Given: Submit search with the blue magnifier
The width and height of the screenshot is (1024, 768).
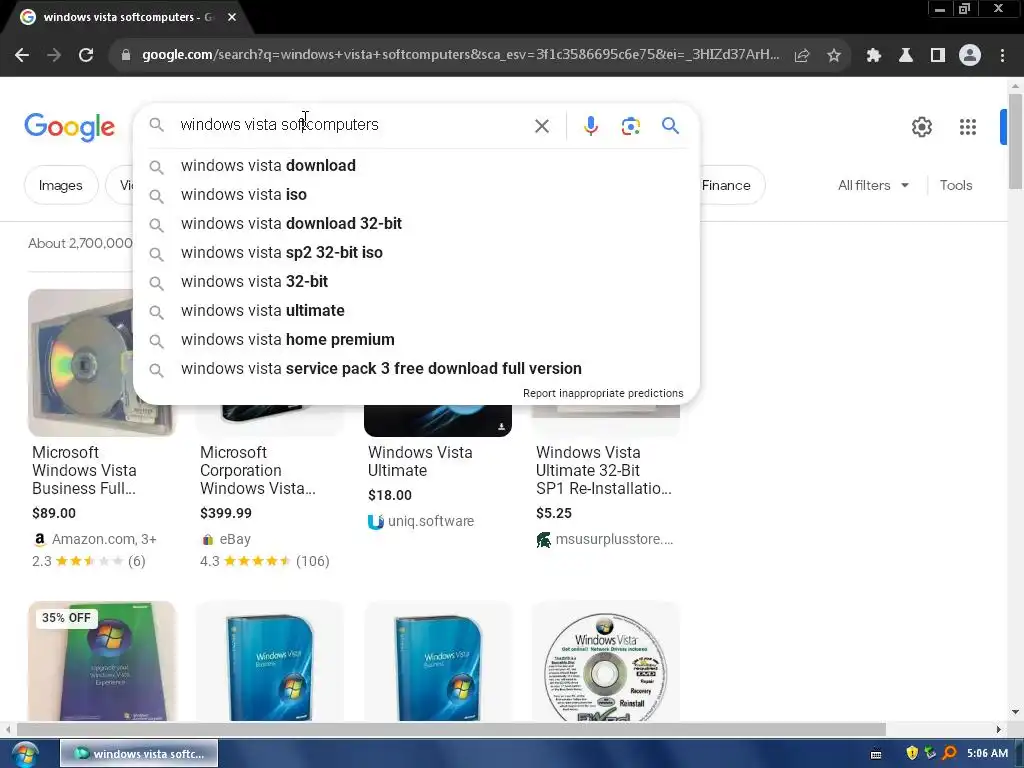Looking at the screenshot, I should coord(670,125).
